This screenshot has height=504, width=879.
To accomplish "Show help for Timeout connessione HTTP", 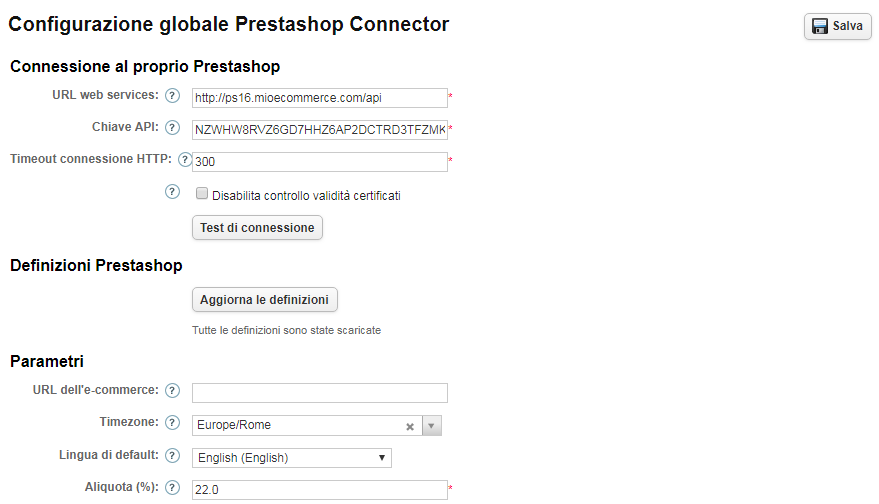I will tap(185, 160).
